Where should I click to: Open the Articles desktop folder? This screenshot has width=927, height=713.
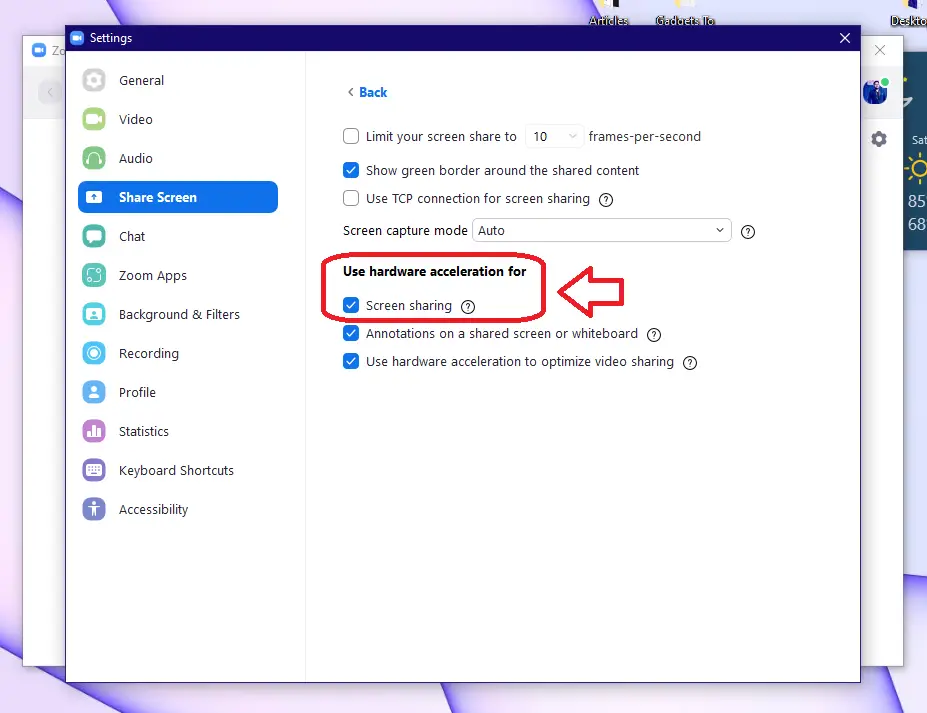click(608, 14)
